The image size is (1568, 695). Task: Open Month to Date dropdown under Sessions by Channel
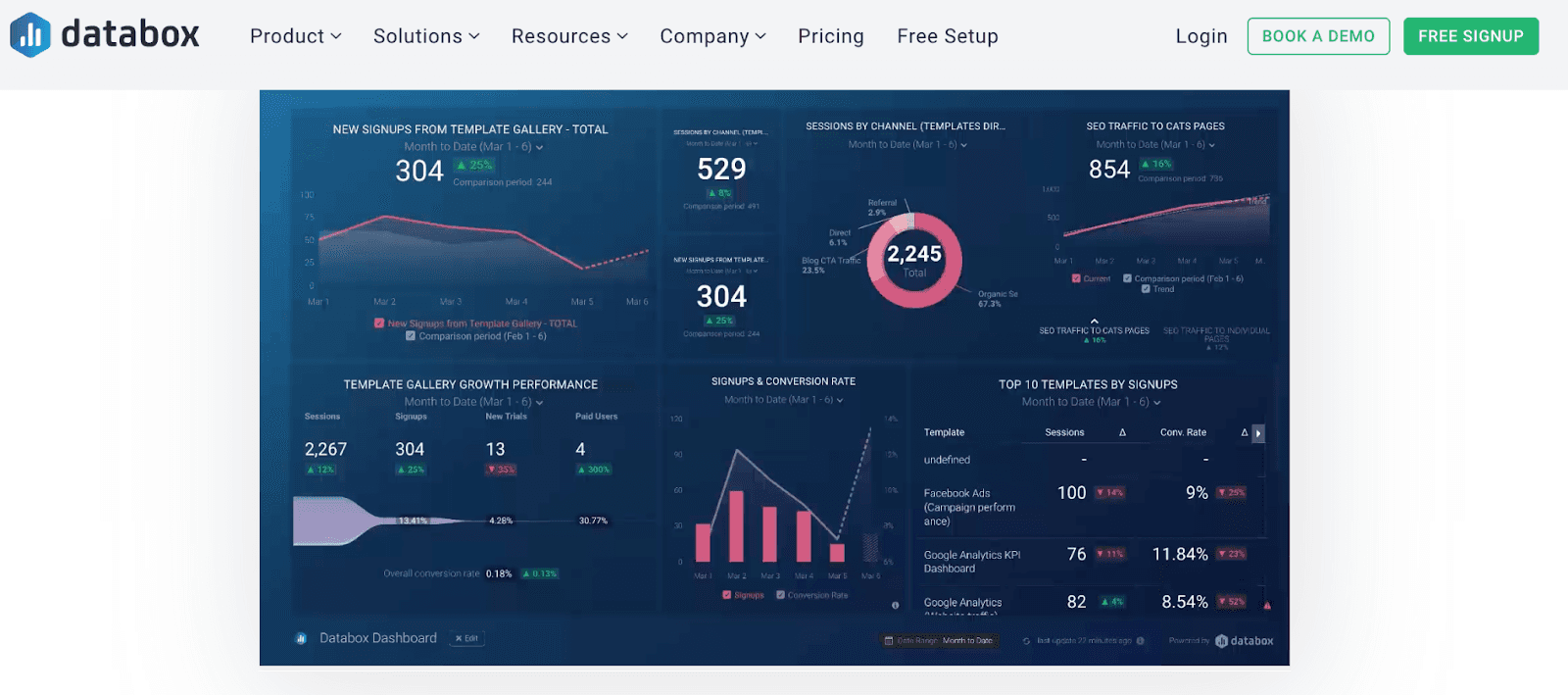click(907, 144)
